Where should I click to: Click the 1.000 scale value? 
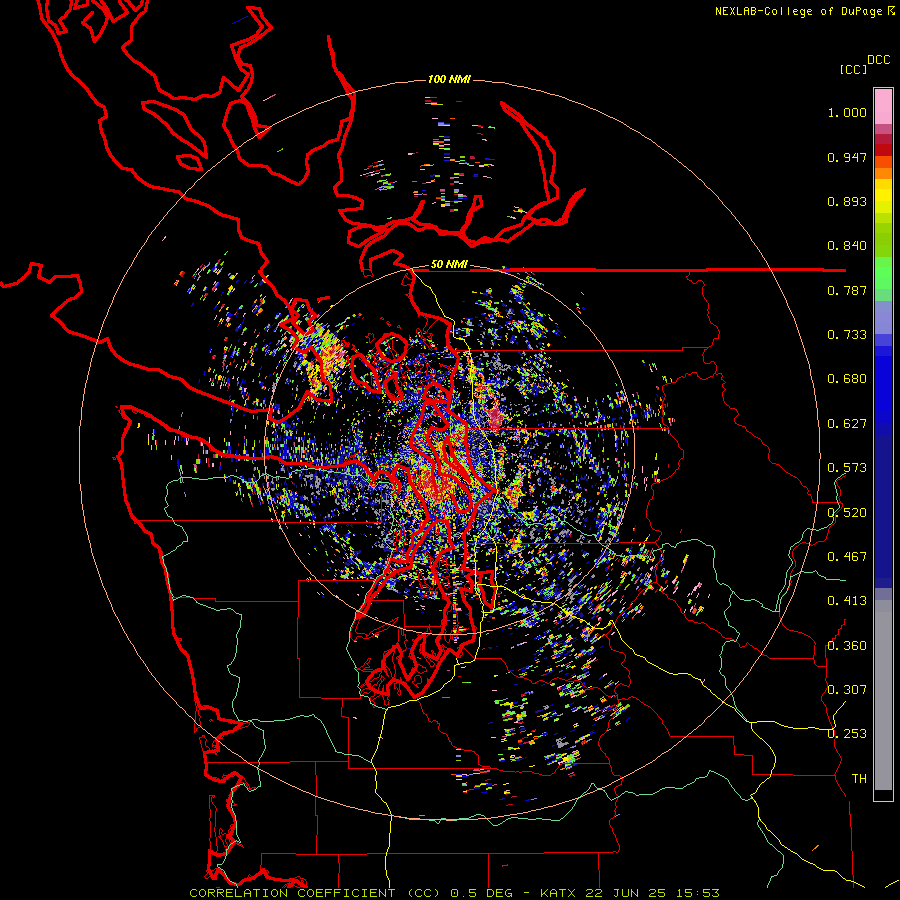(847, 112)
